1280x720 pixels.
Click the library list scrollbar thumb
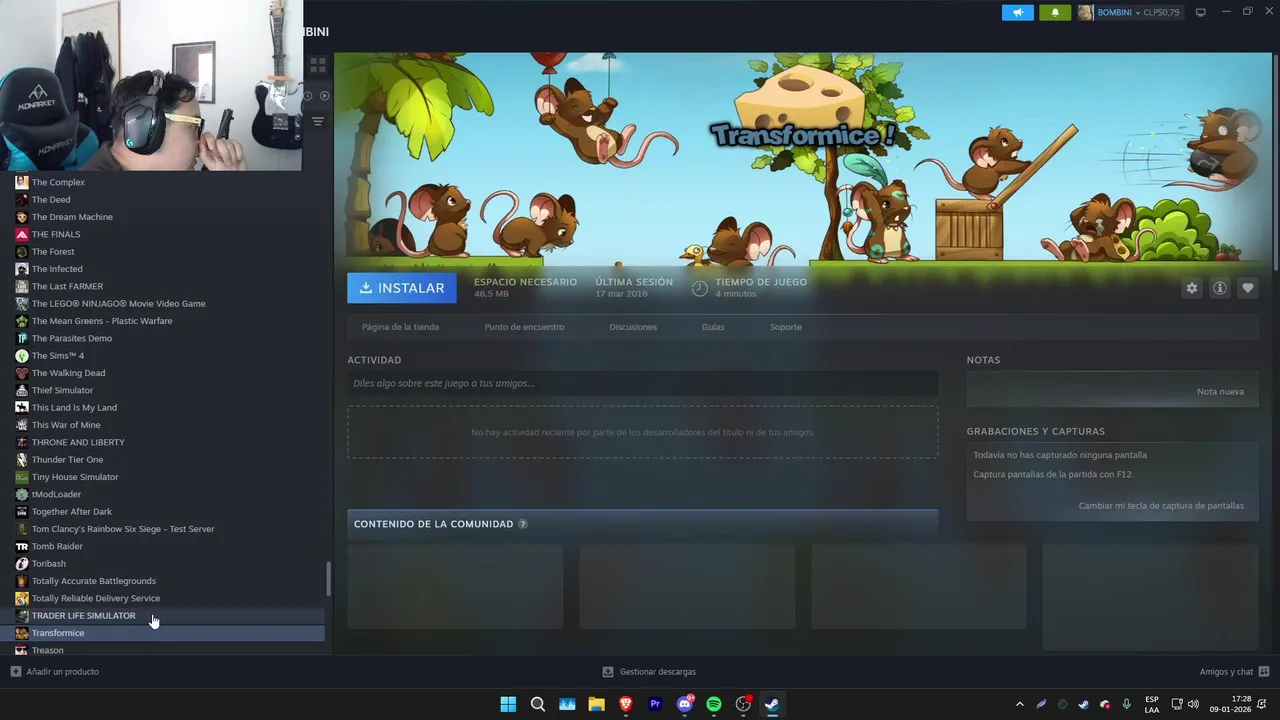(329, 577)
